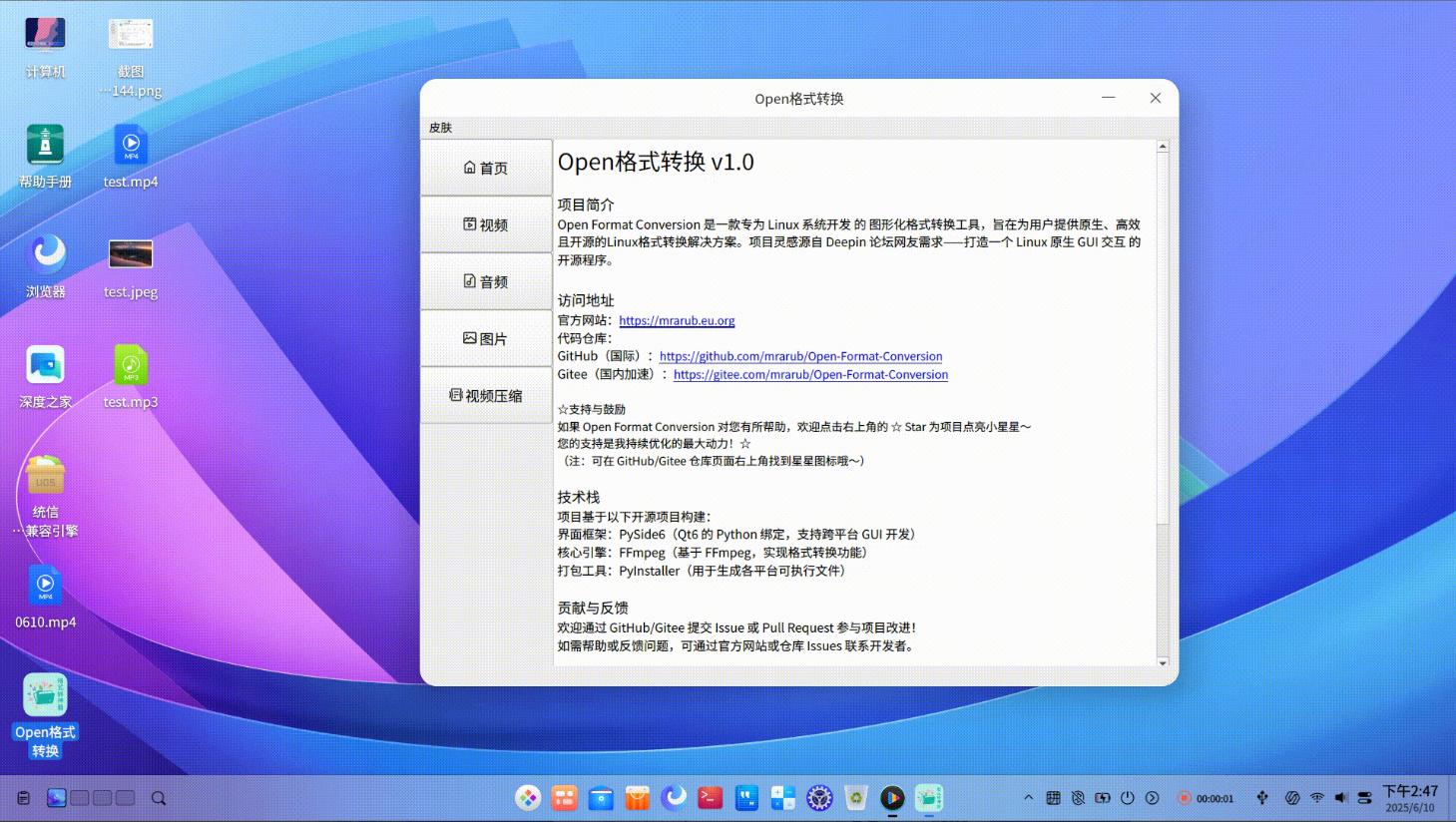This screenshot has width=1456, height=822.
Task: Open the clipboard icon in taskbar
Action: coord(23,798)
